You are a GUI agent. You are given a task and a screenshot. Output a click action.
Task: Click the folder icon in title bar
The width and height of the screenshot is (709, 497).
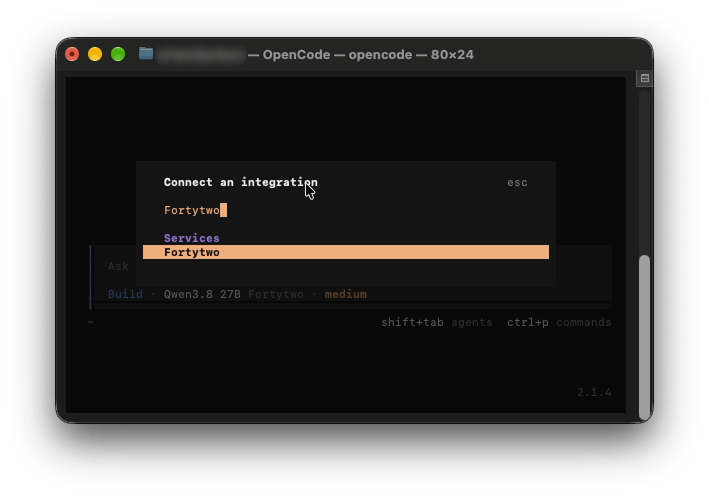(x=146, y=53)
